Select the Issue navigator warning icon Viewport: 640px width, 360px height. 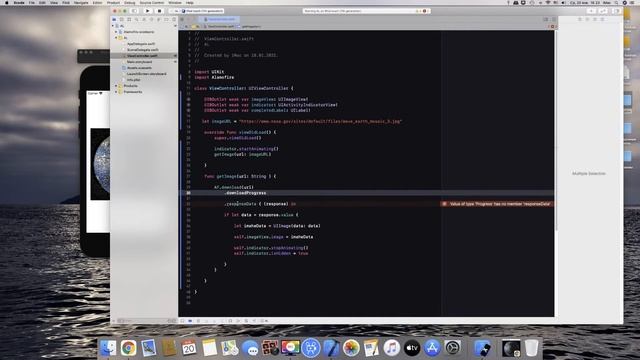point(144,19)
